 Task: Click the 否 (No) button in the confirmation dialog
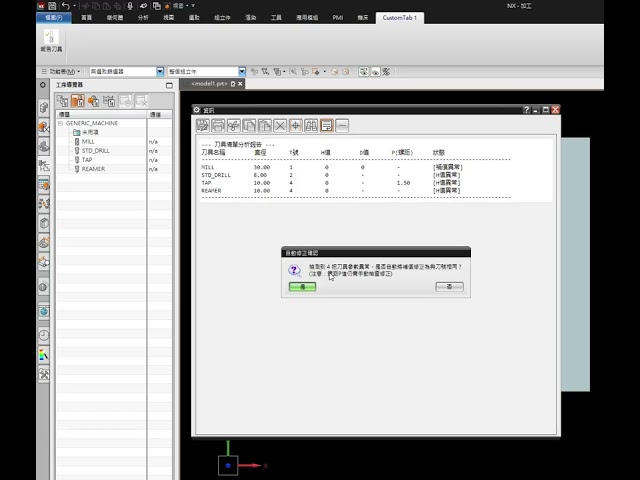pyautogui.click(x=449, y=287)
